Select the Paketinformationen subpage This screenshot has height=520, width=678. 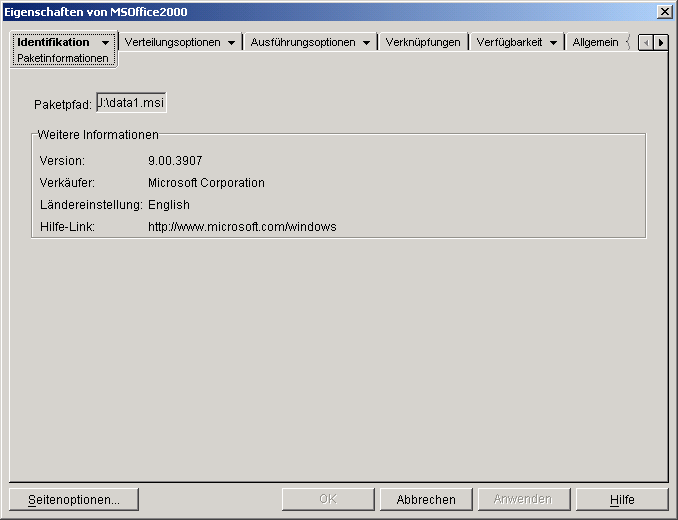tap(63, 58)
